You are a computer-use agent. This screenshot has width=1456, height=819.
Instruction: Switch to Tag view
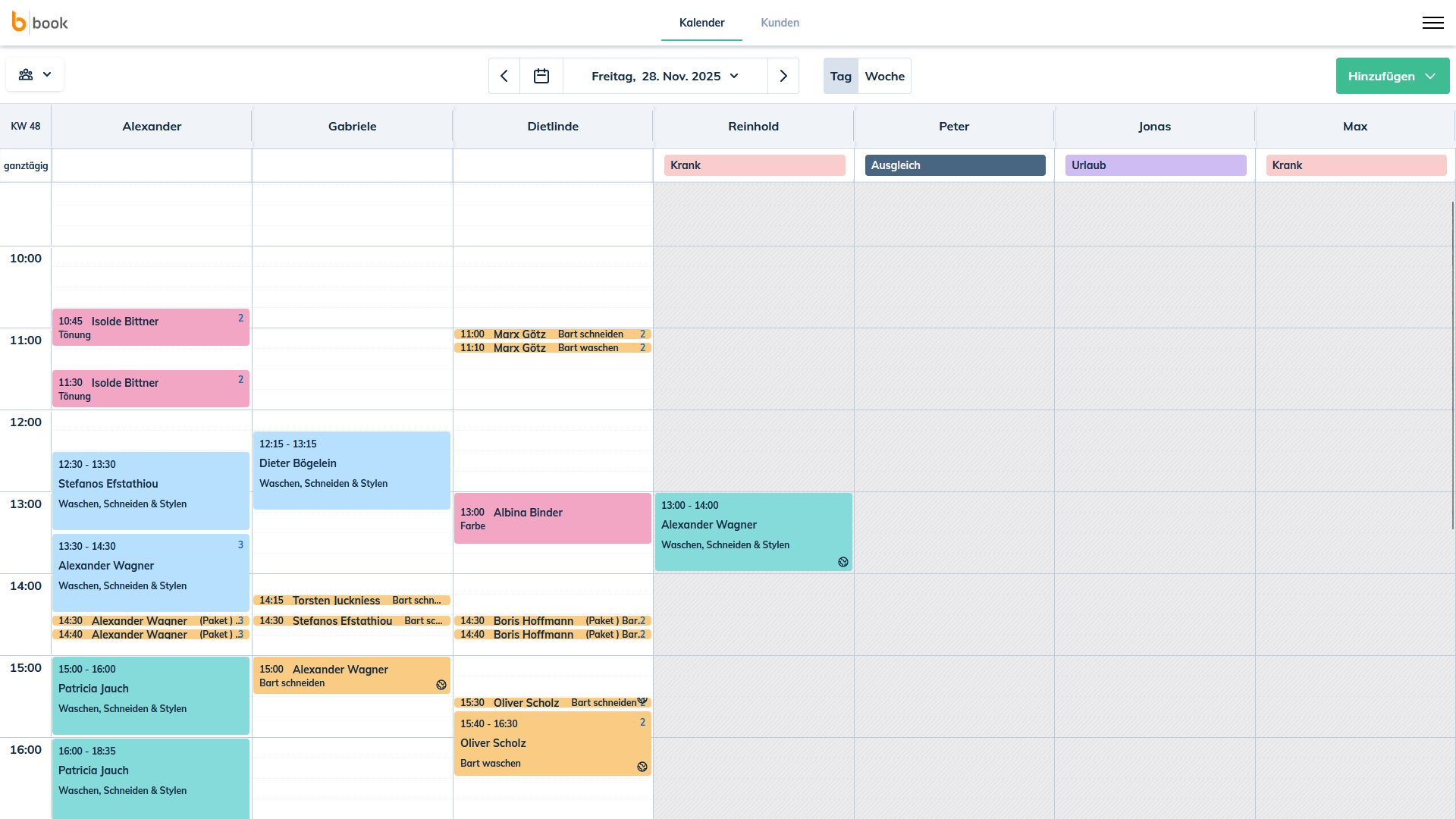click(x=840, y=76)
